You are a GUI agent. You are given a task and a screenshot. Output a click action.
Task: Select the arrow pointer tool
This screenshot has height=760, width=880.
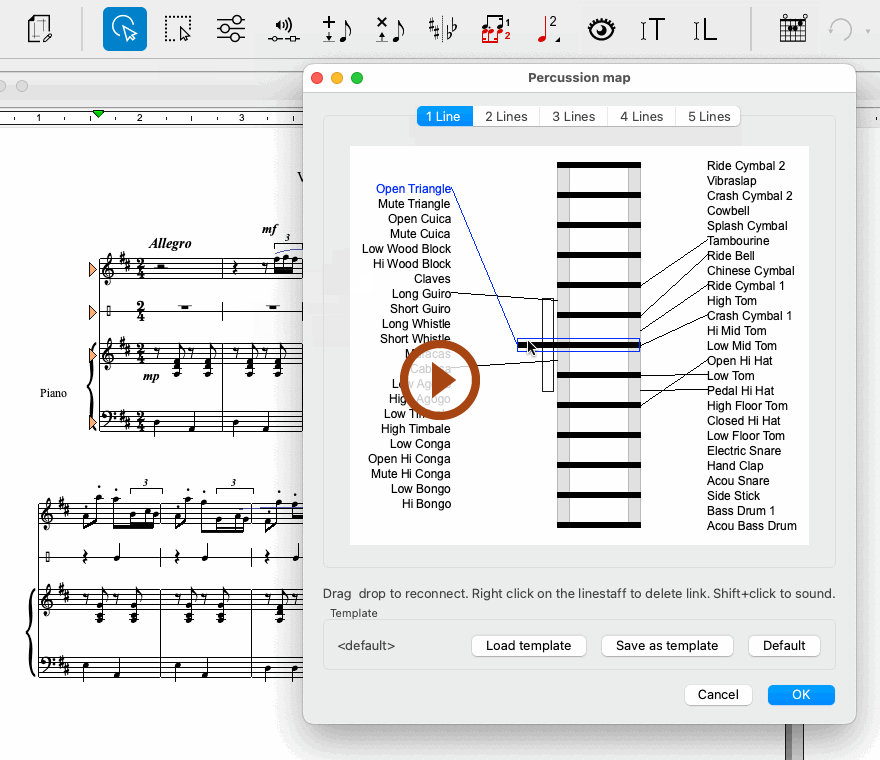[x=125, y=29]
